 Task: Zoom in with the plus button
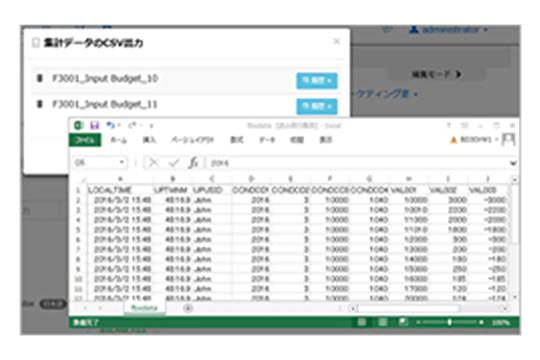pyautogui.click(x=481, y=322)
